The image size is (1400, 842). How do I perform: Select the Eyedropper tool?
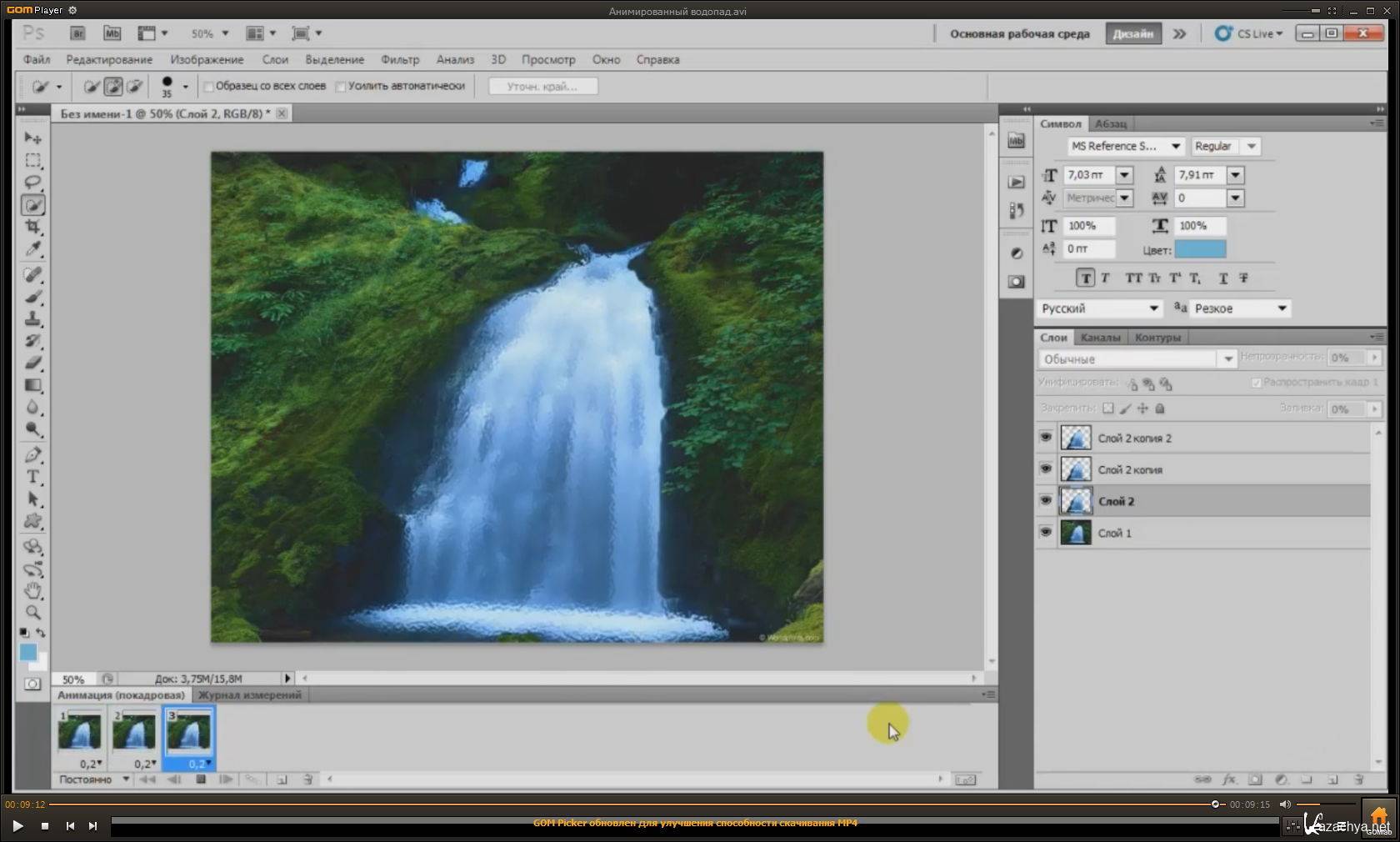coord(32,248)
